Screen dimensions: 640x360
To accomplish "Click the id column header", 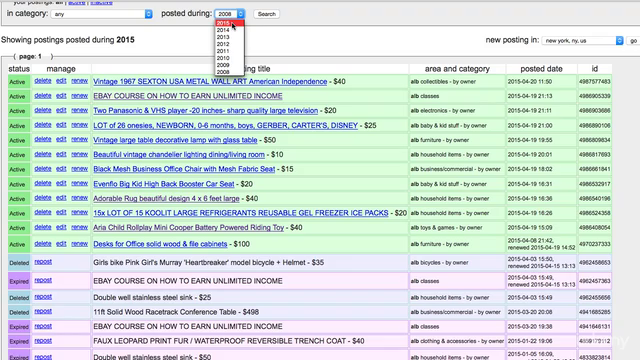I will coord(595,69).
